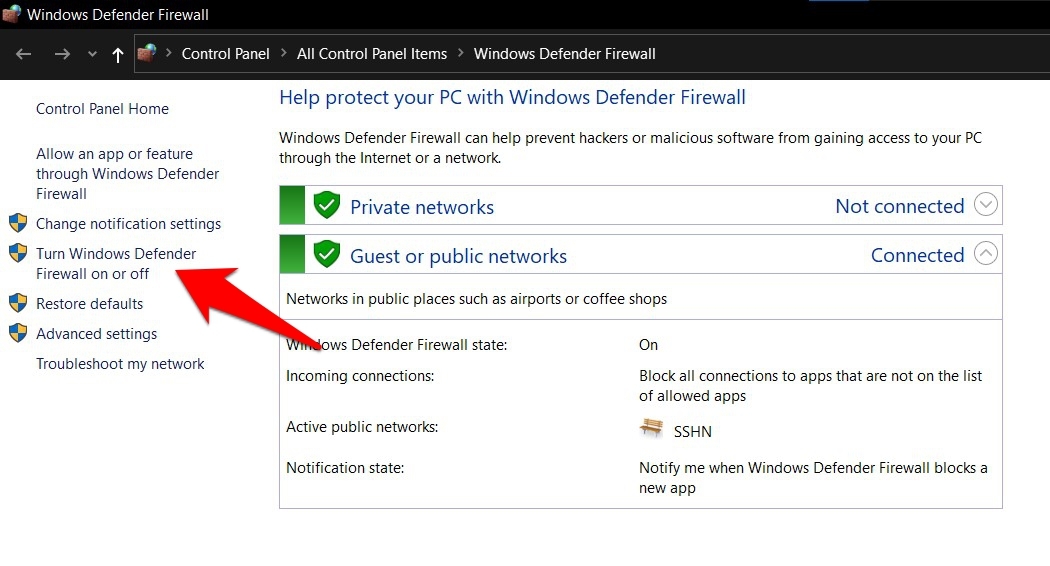1050x566 pixels.
Task: Open All Control Panel Items breadcrumb
Action: point(372,54)
